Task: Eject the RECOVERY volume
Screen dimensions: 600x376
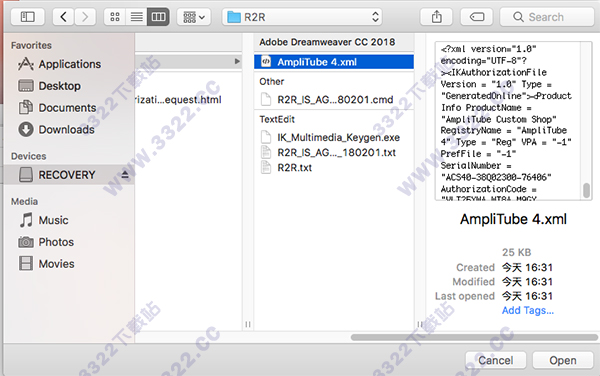Action: (125, 175)
